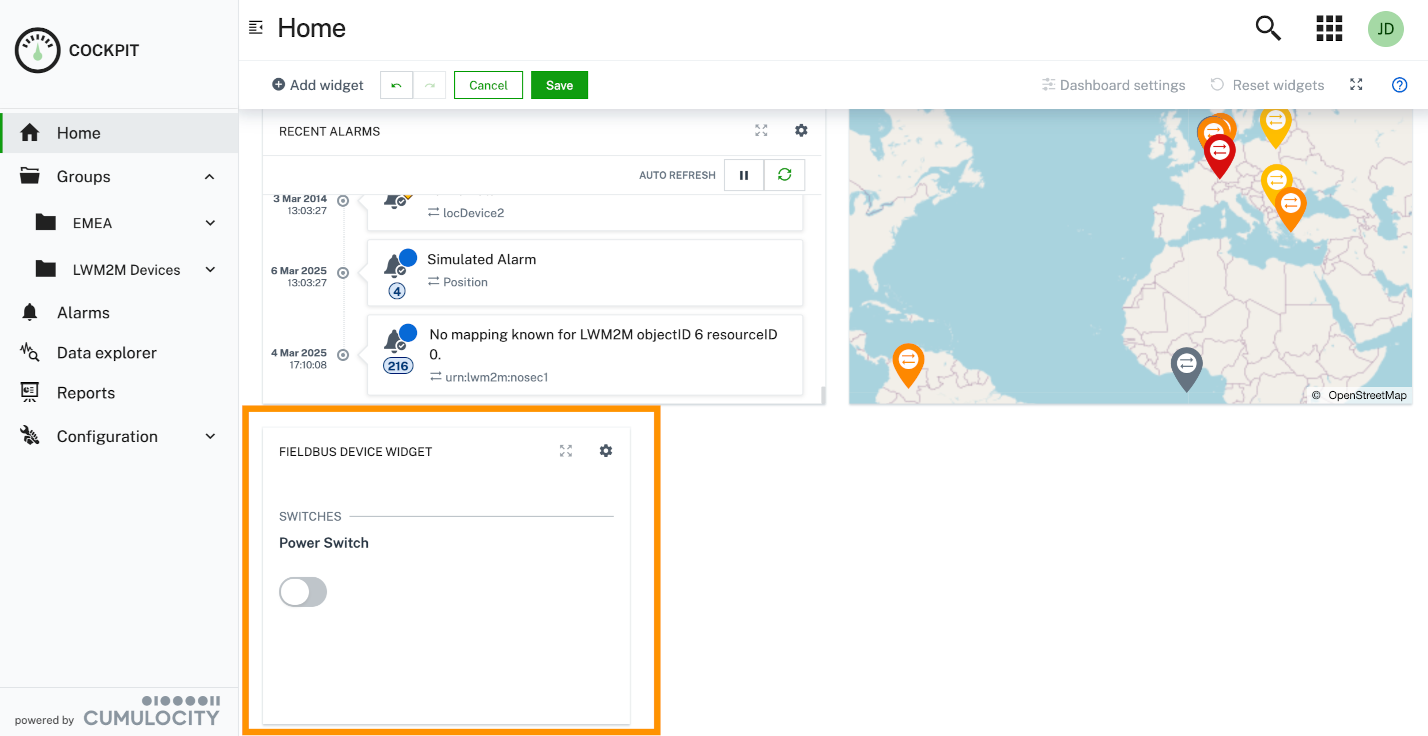Expand Recent Alarms widget to fullscreen
This screenshot has width=1428, height=736.
click(x=761, y=130)
